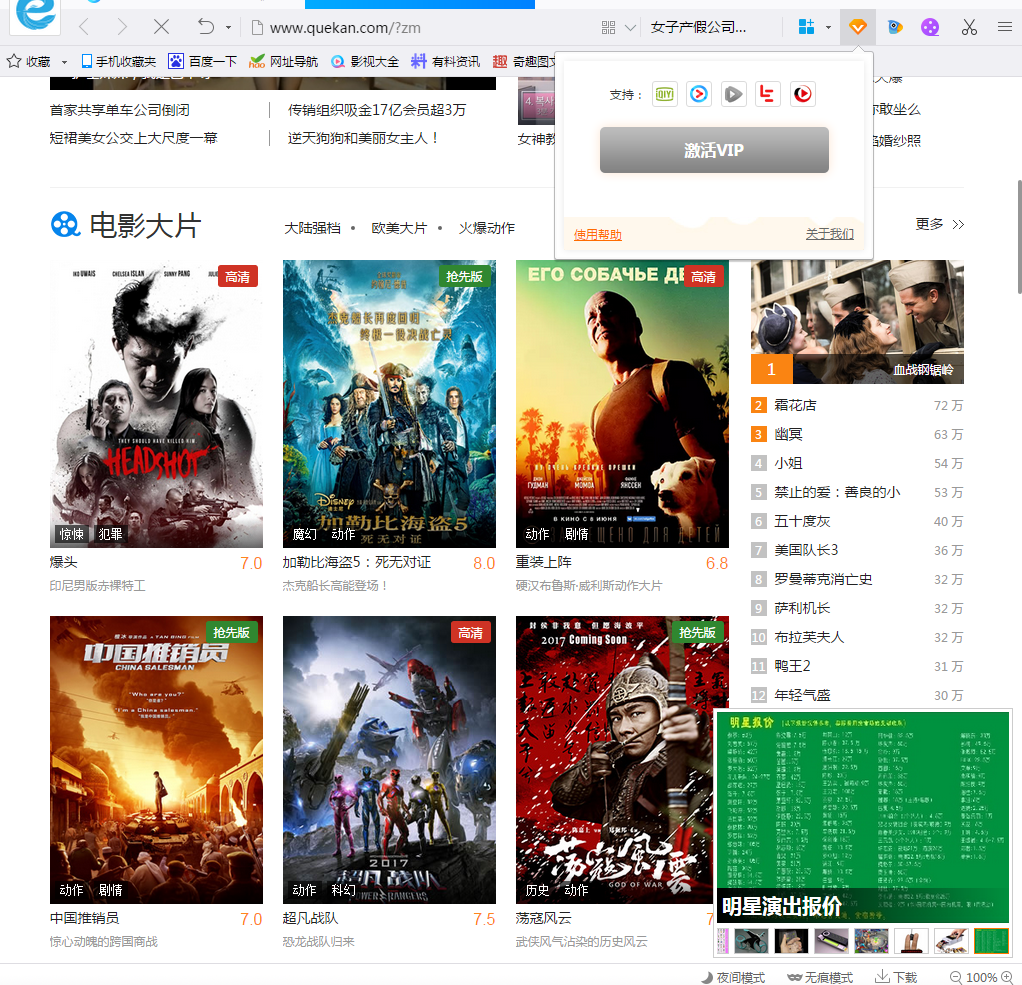The image size is (1022, 985).
Task: Click the scissors screenshot tool icon
Action: 969,27
